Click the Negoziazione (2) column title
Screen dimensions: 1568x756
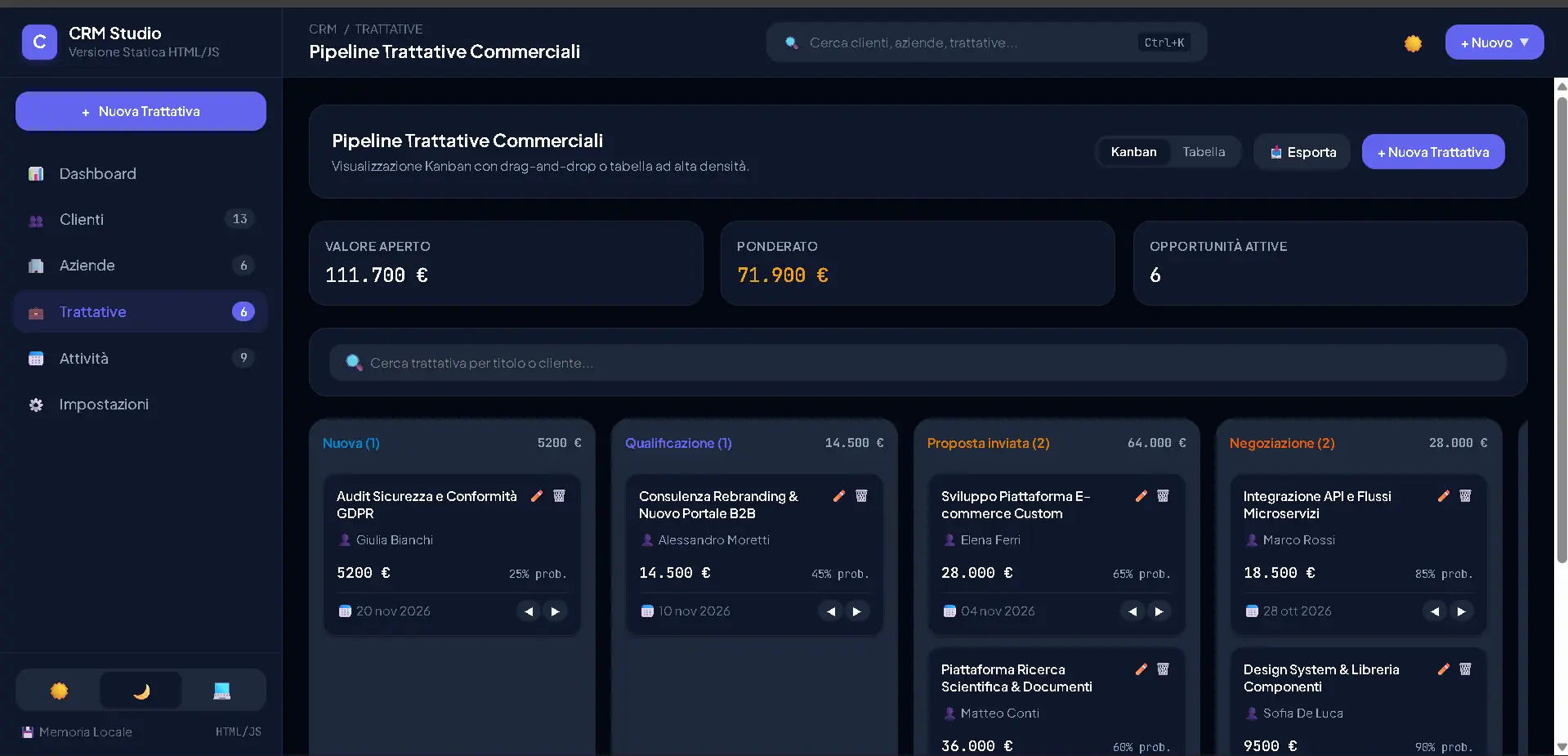coord(1282,443)
